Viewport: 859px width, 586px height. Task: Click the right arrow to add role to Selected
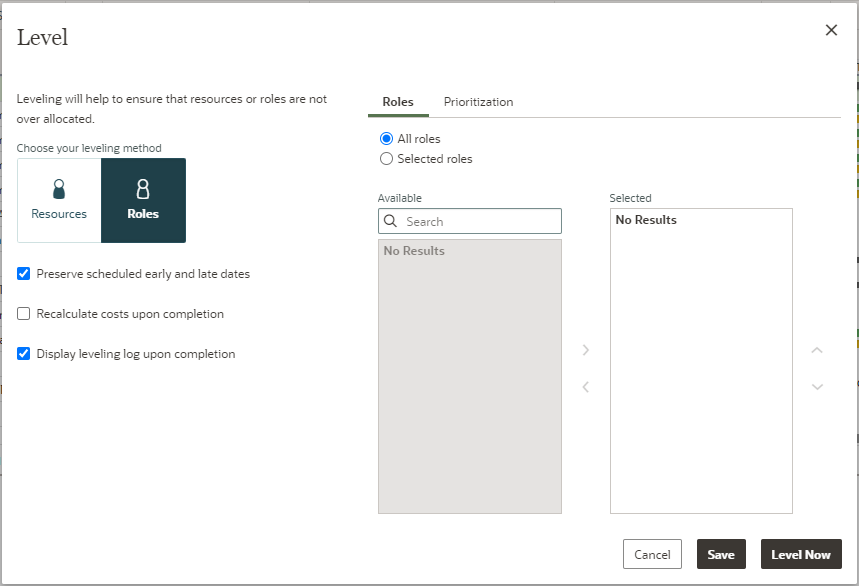tap(586, 350)
